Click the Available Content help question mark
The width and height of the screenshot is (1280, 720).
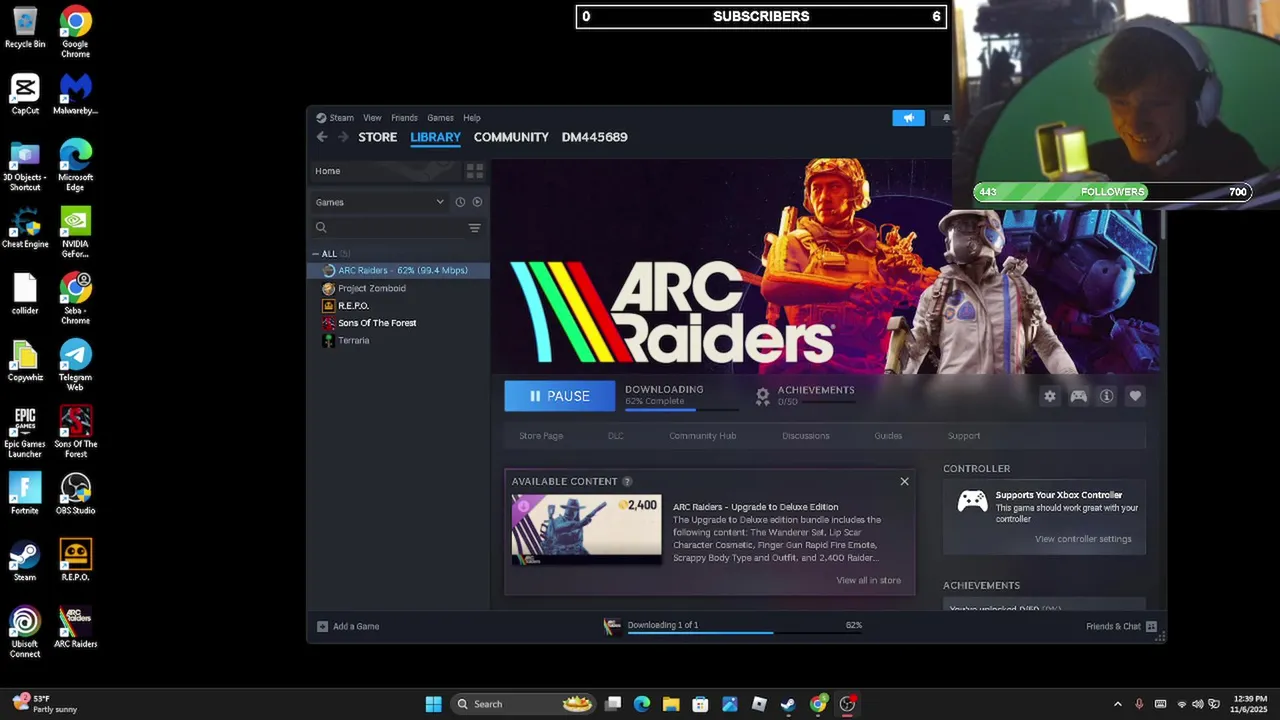tap(627, 482)
